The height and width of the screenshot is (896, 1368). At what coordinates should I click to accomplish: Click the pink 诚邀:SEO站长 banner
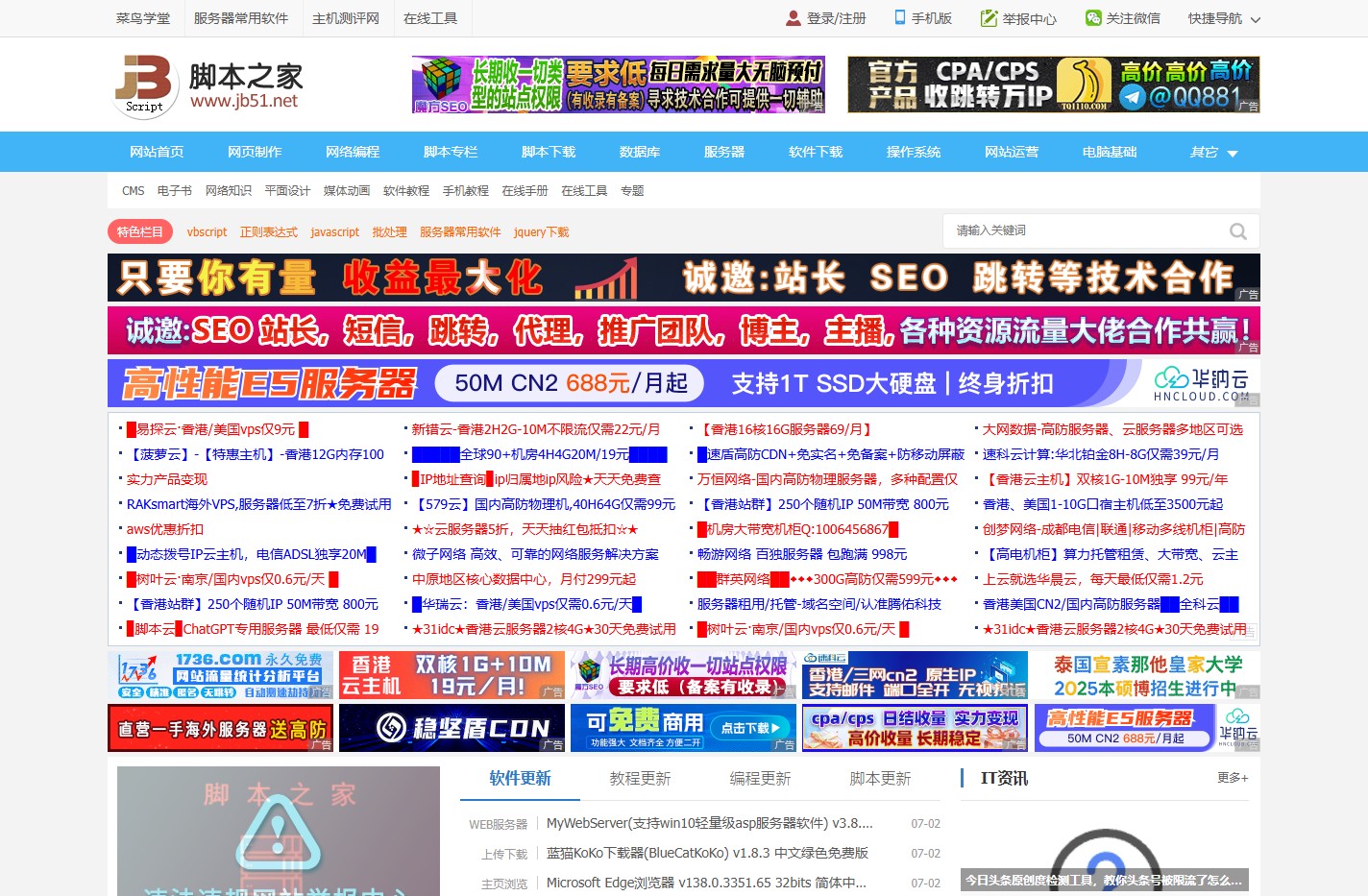click(684, 330)
